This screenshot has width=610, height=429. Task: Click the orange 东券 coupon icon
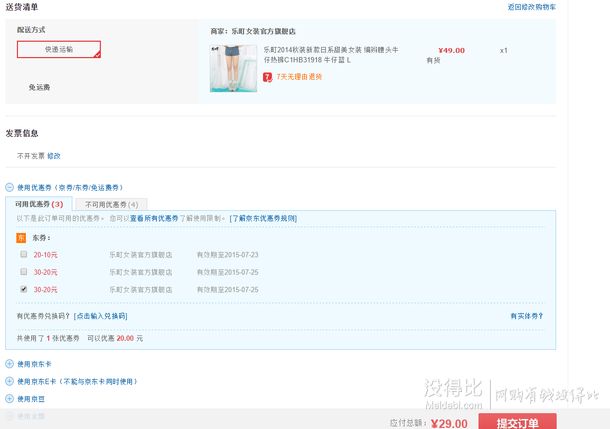click(21, 238)
